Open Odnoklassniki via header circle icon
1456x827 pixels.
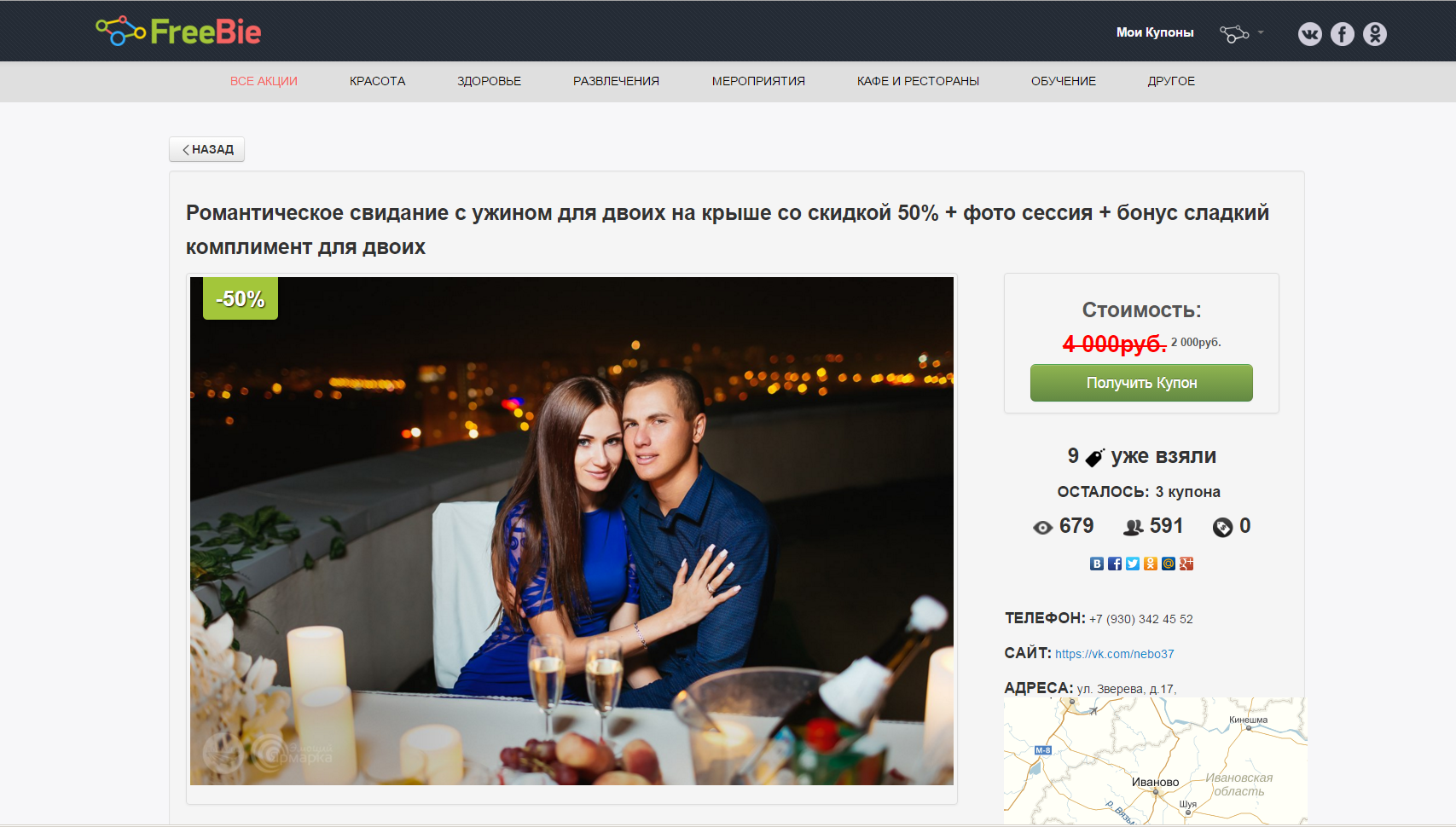1375,34
